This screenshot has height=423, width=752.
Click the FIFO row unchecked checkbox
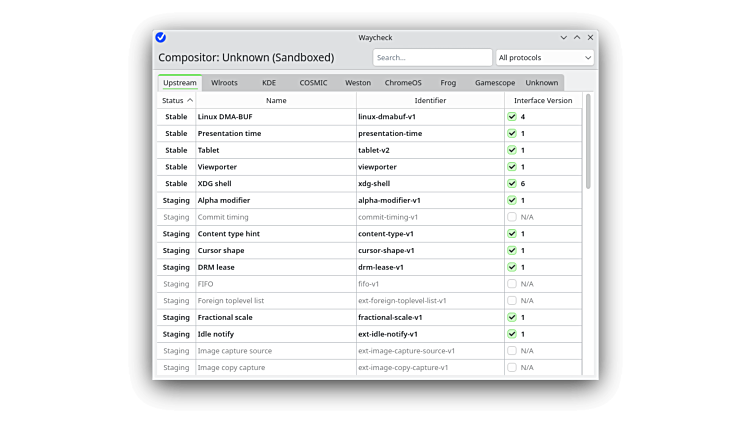pyautogui.click(x=512, y=284)
